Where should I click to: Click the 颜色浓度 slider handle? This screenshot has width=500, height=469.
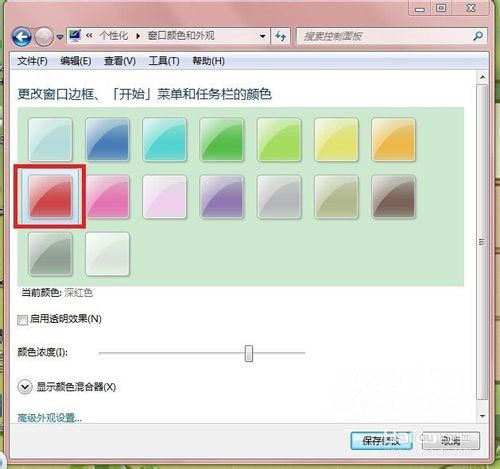(249, 353)
